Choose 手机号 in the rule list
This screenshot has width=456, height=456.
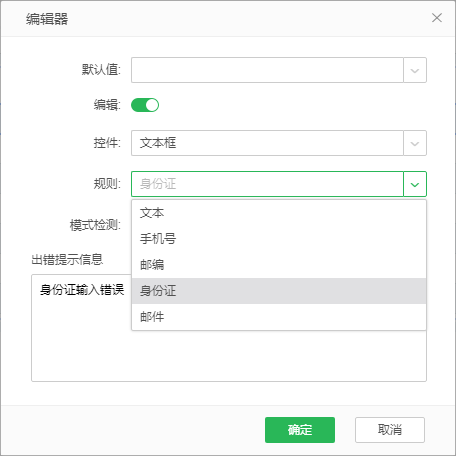[x=279, y=239]
